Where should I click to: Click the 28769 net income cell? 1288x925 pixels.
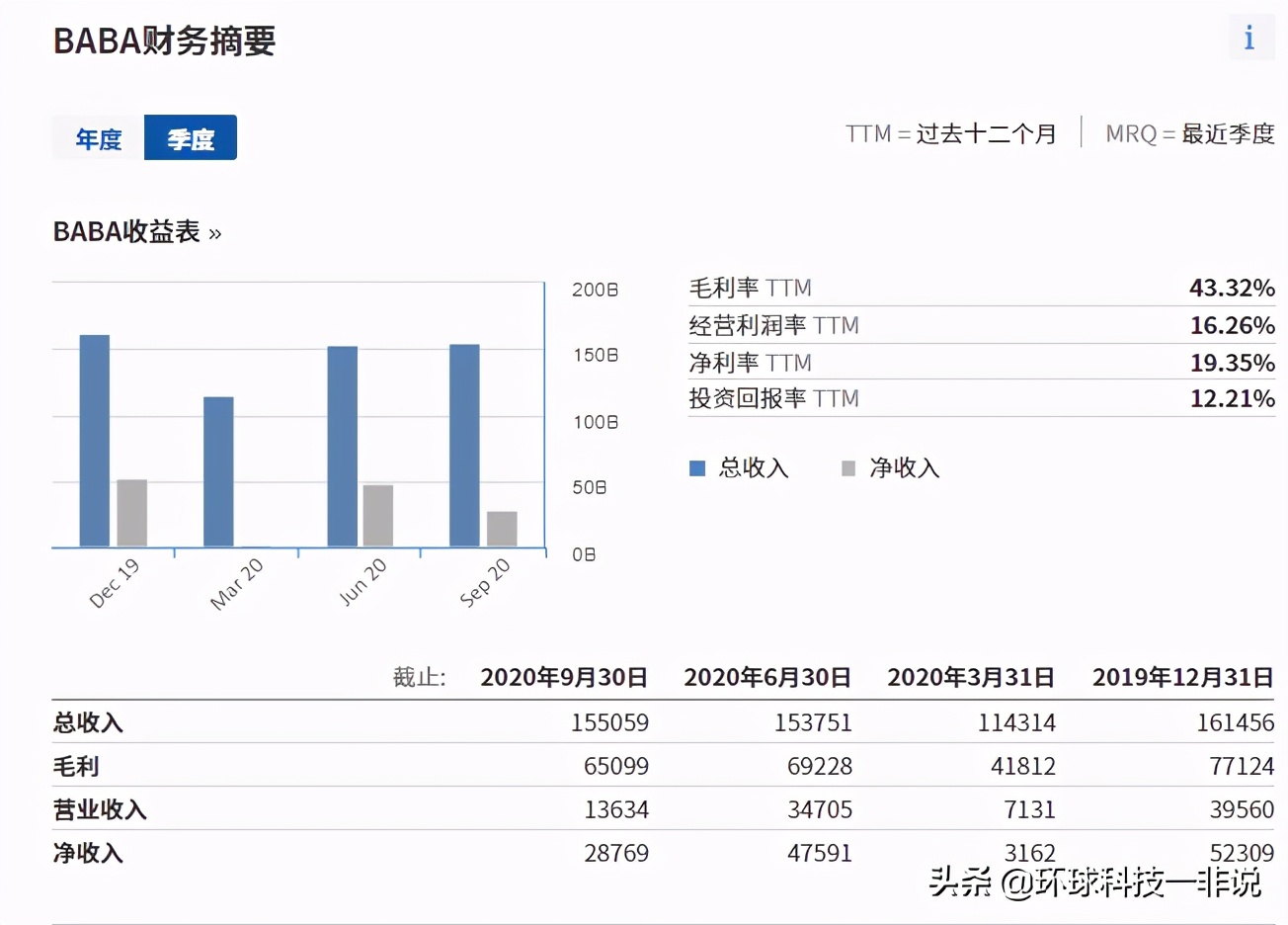[x=616, y=853]
